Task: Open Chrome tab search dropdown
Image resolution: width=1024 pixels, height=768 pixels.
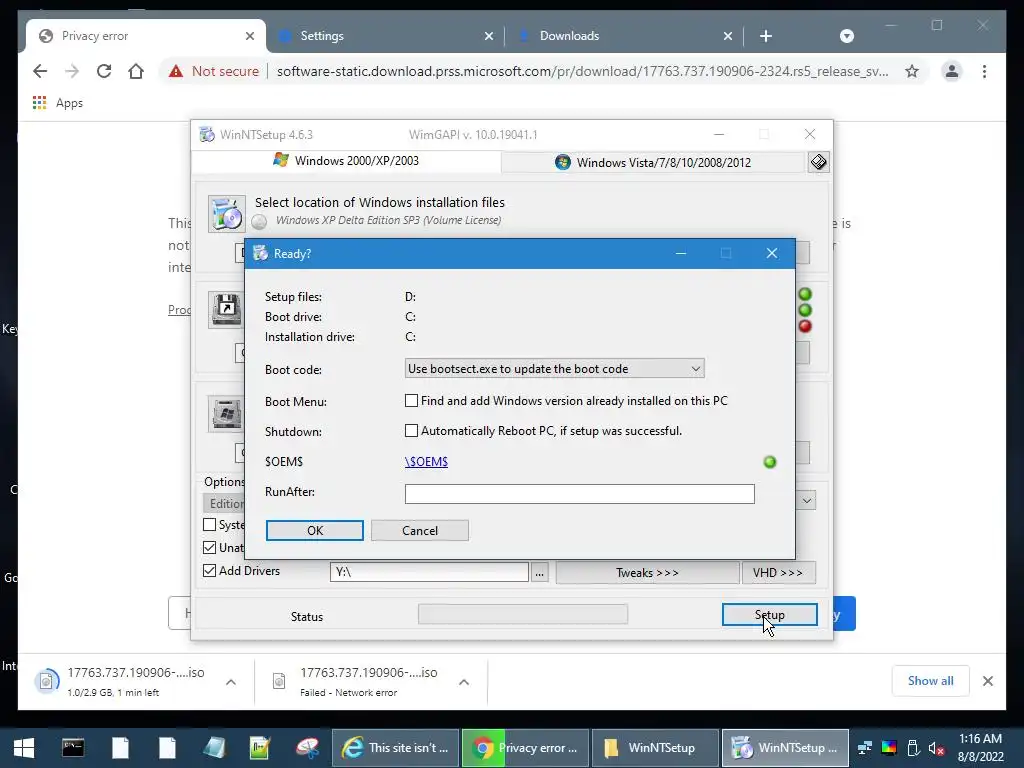Action: coord(846,36)
